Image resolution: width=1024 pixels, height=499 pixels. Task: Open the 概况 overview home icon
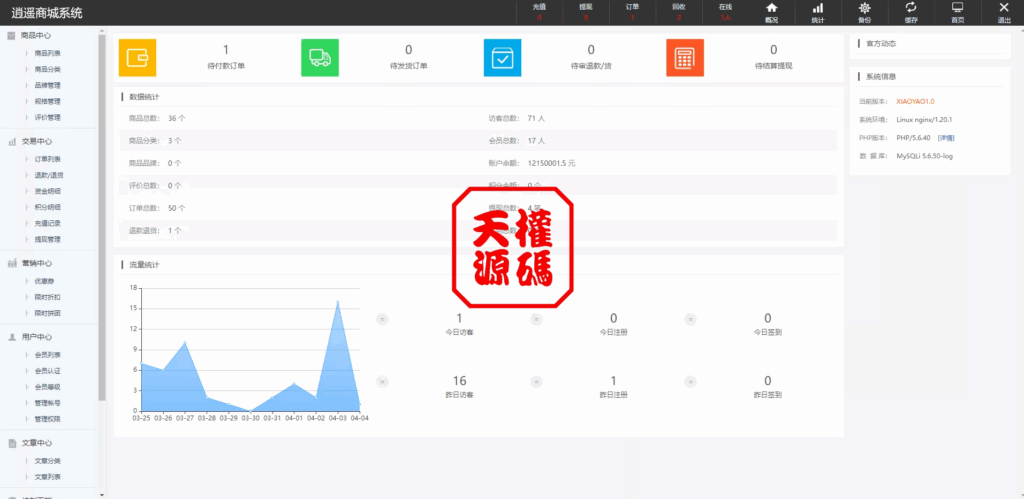pyautogui.click(x=771, y=8)
